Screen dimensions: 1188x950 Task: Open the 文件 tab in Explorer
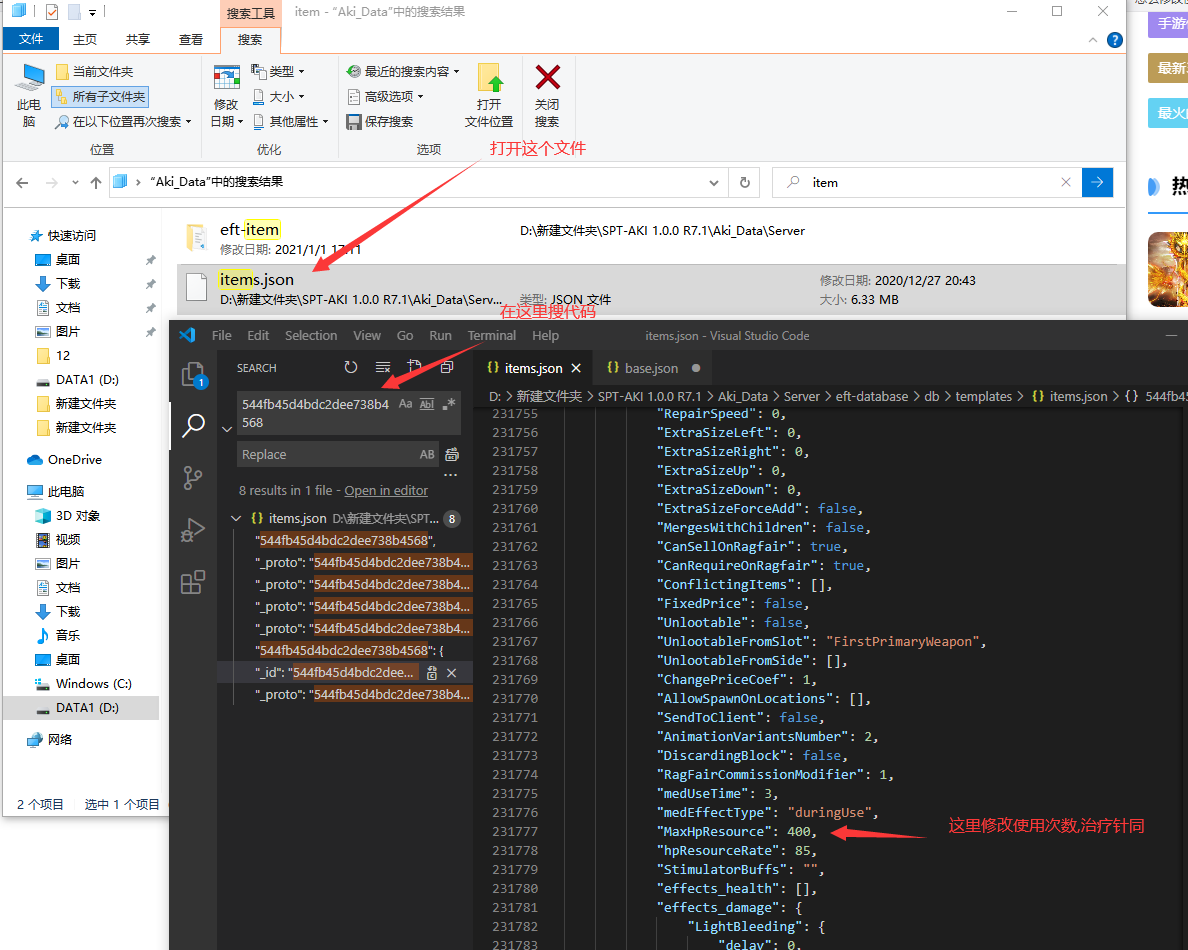(31, 39)
